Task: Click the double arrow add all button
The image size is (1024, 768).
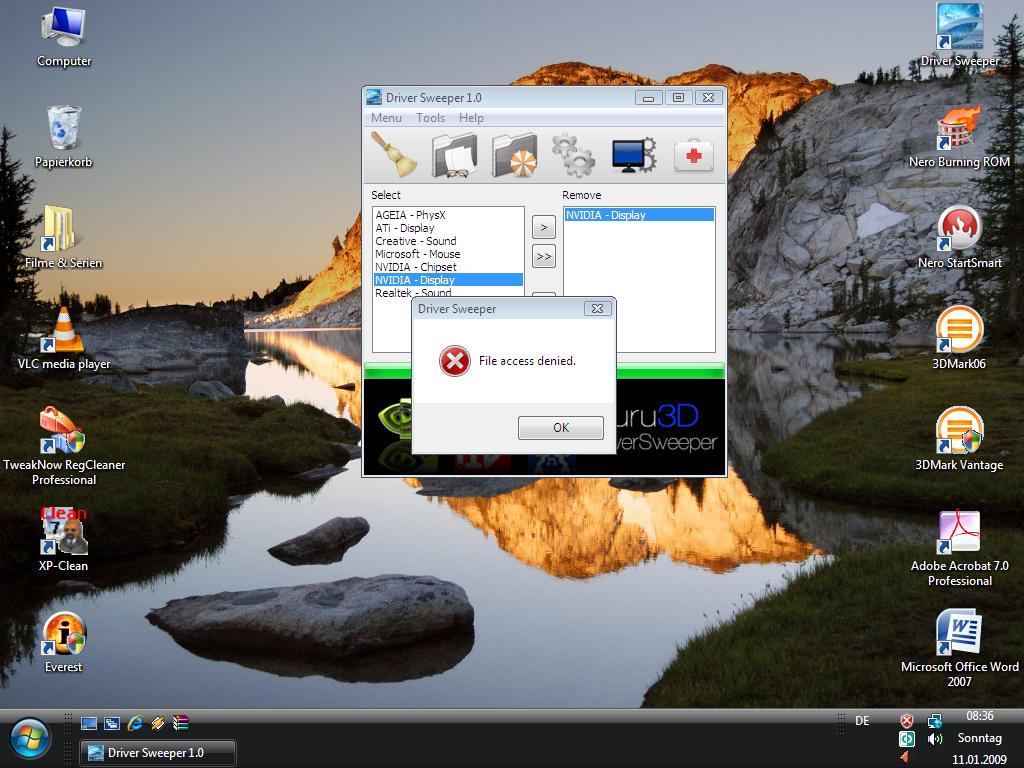Action: pyautogui.click(x=543, y=257)
